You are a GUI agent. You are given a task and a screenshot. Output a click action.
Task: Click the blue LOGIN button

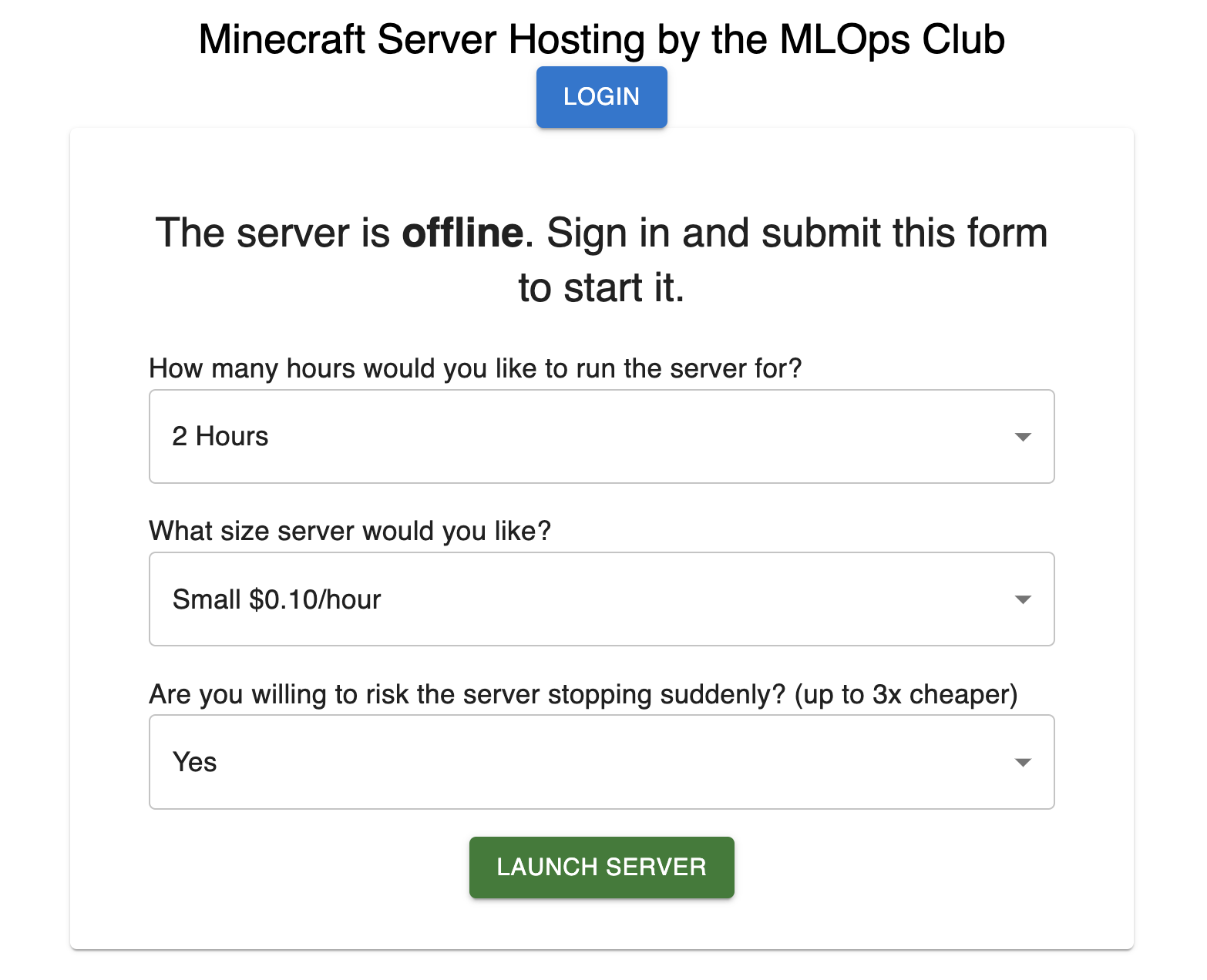point(601,97)
